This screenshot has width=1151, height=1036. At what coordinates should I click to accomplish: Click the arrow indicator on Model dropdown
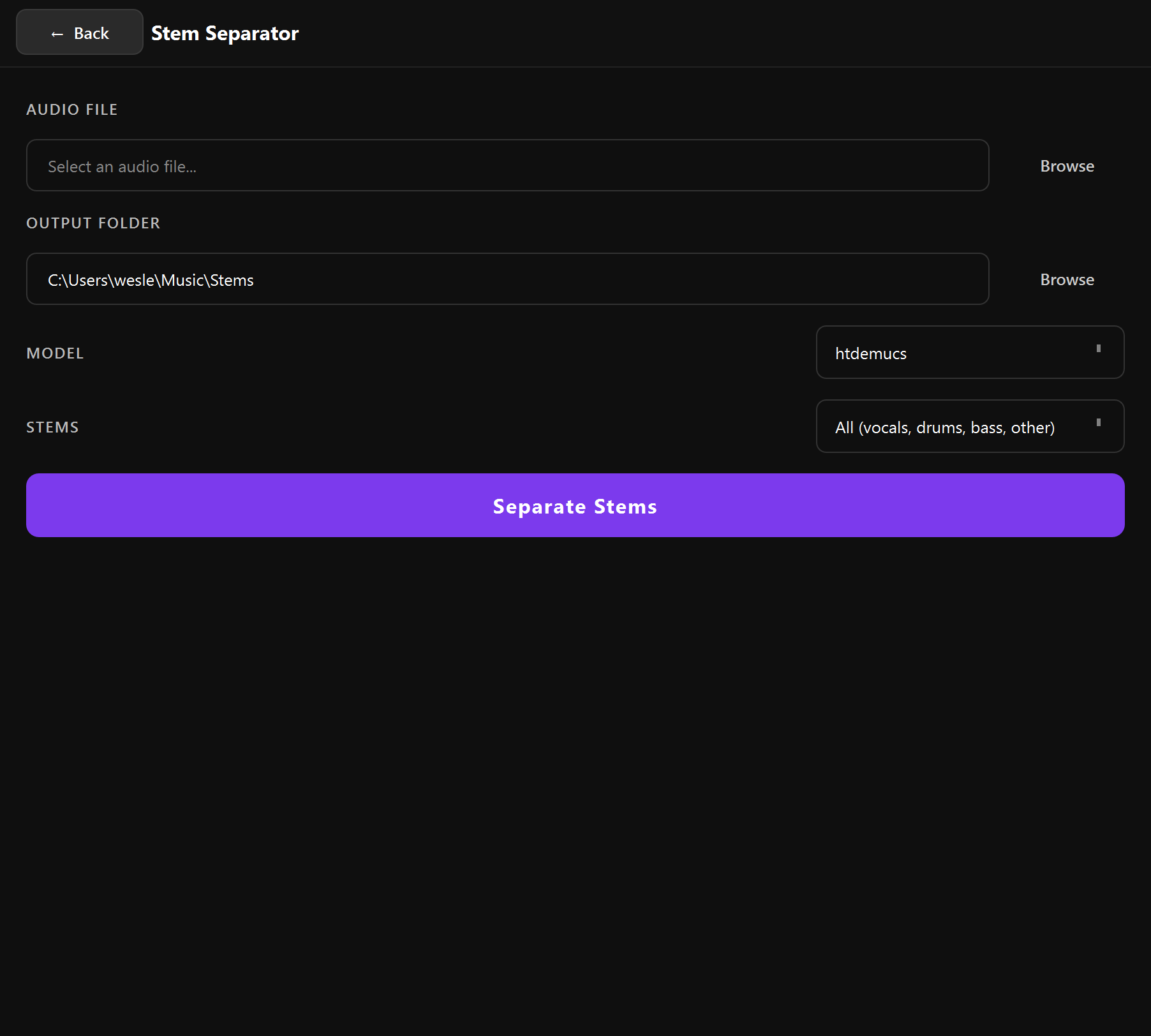point(1098,349)
